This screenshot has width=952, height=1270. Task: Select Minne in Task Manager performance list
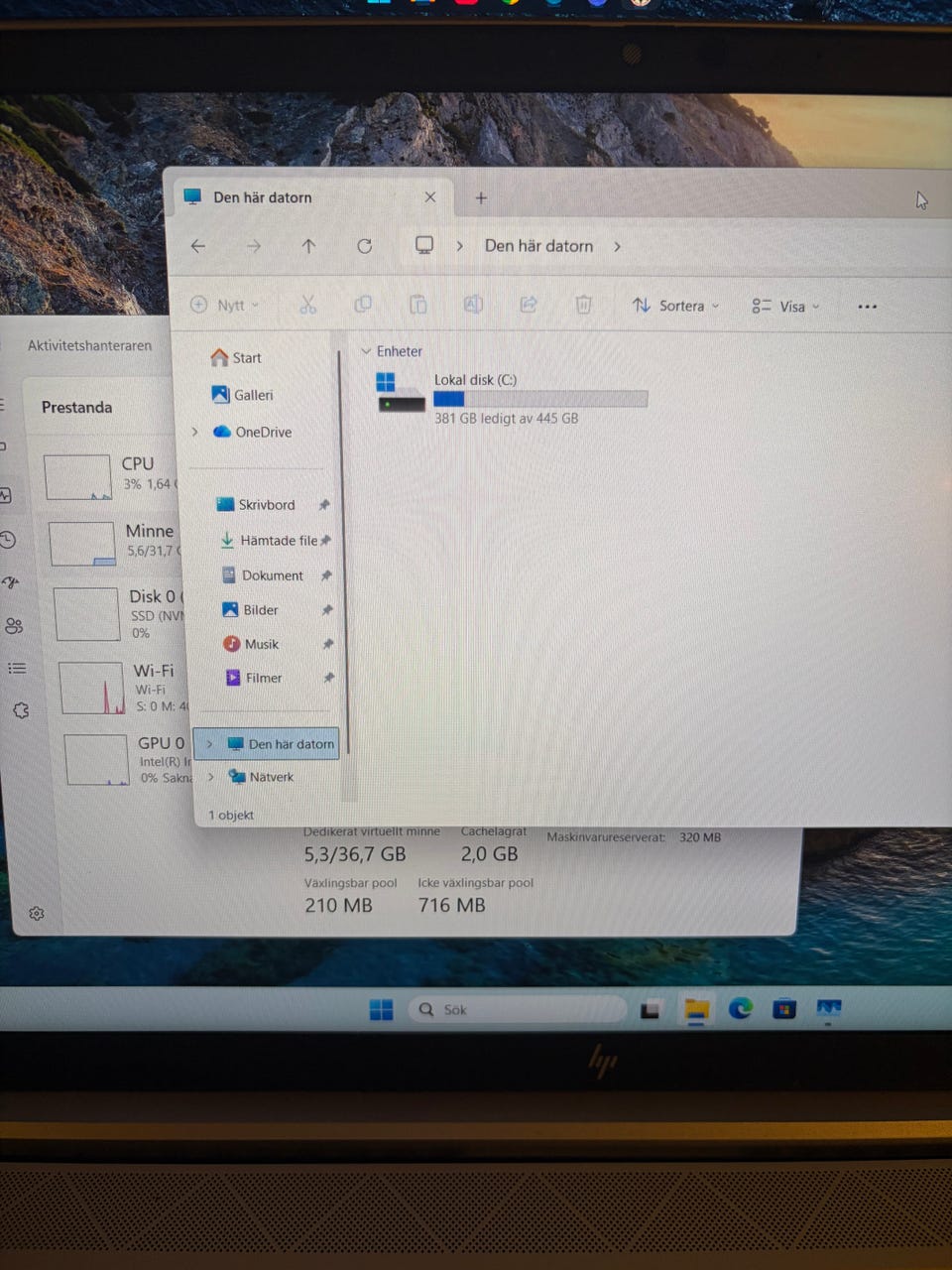coord(112,542)
